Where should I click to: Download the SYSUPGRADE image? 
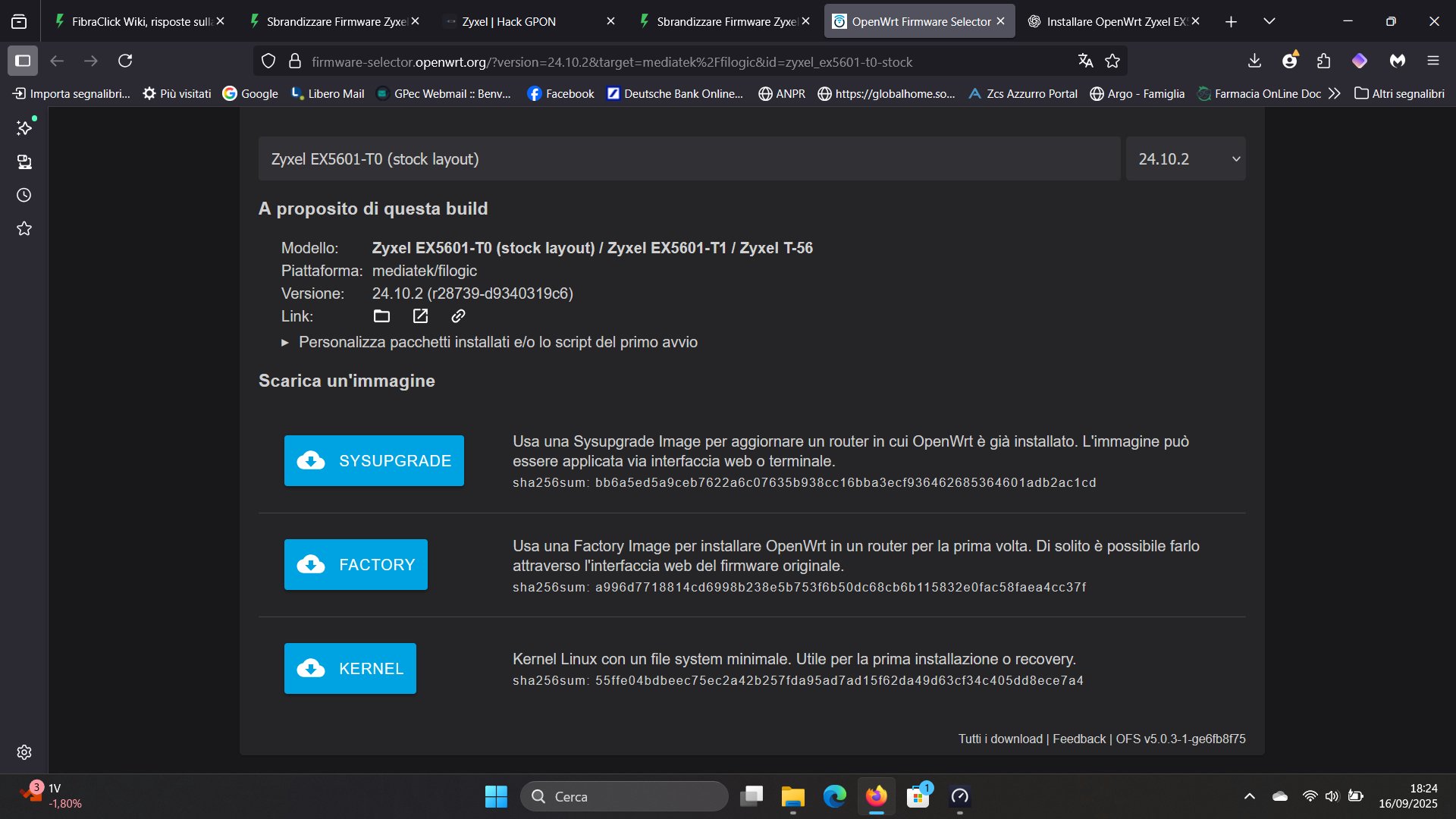pos(374,460)
